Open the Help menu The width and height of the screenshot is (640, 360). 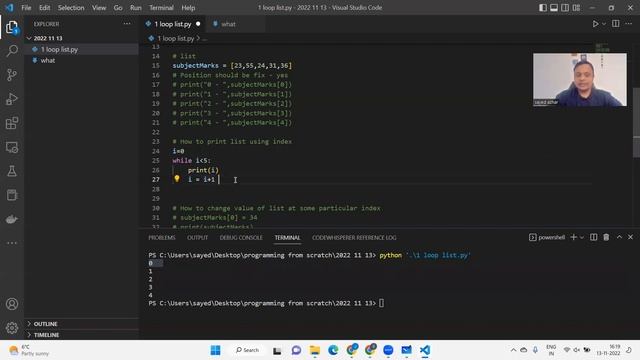click(188, 8)
